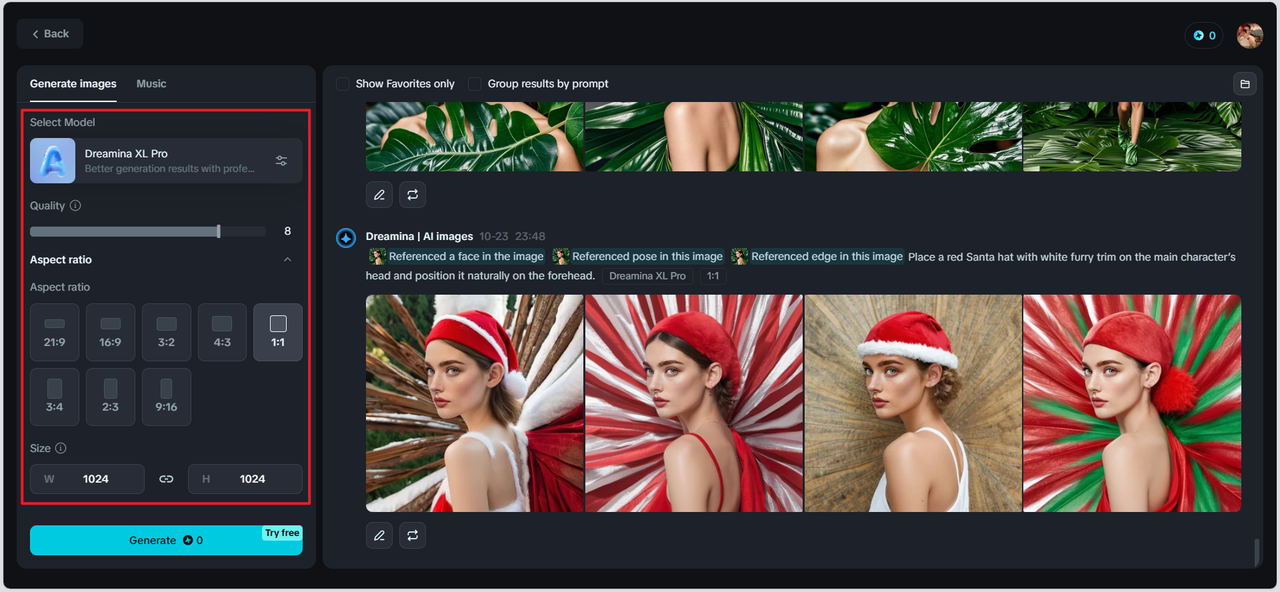Open the assets folder icon at top right

(x=1245, y=84)
